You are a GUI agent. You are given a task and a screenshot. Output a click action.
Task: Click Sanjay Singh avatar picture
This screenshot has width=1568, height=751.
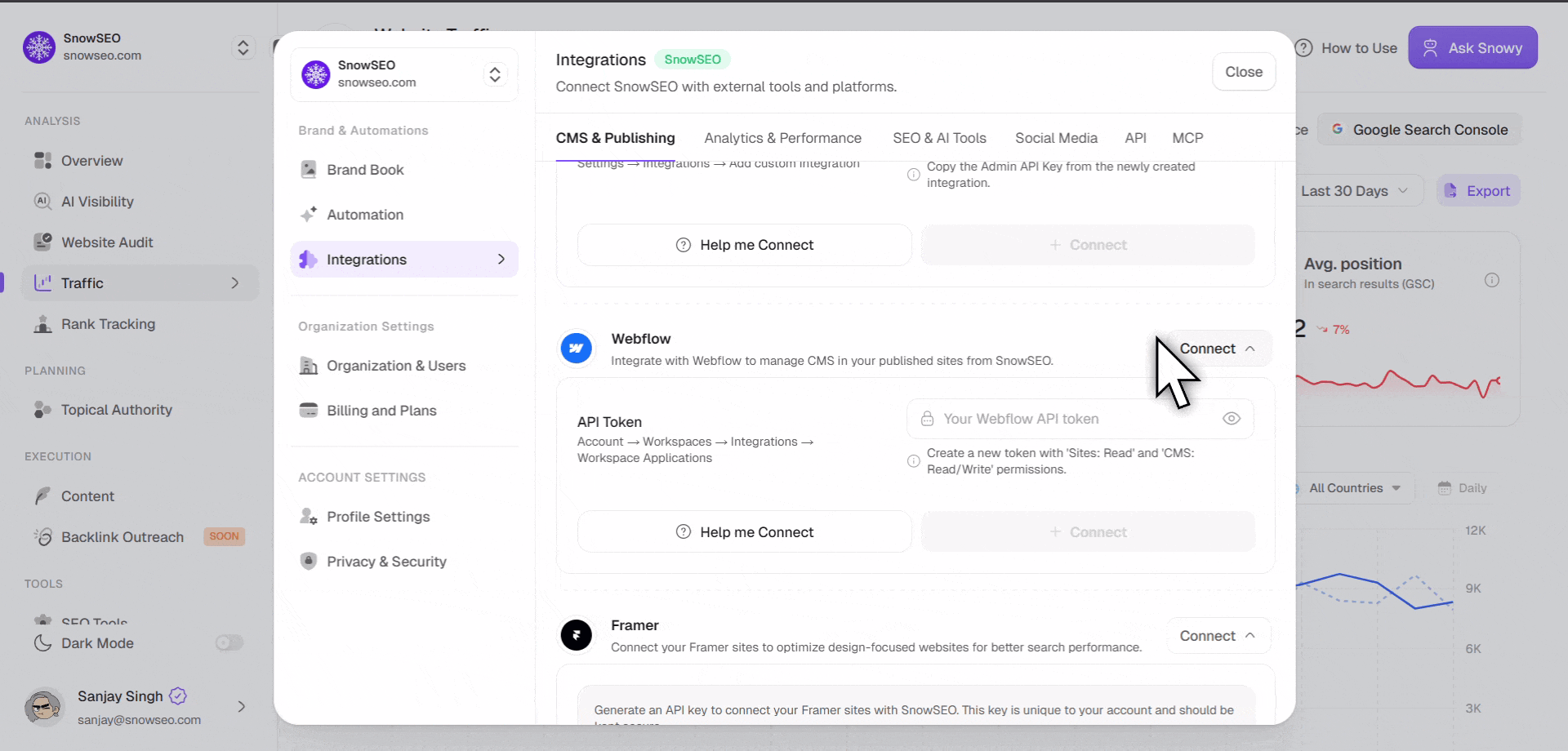(x=44, y=707)
